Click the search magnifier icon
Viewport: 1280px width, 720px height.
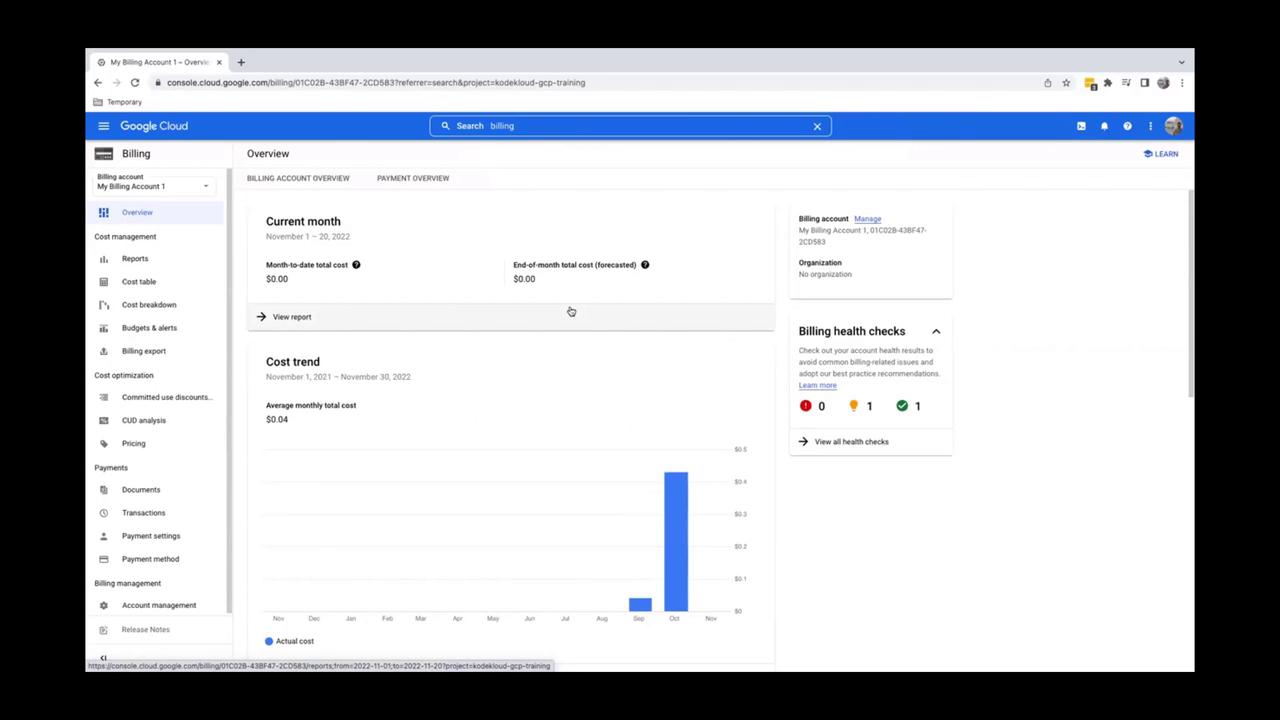445,126
